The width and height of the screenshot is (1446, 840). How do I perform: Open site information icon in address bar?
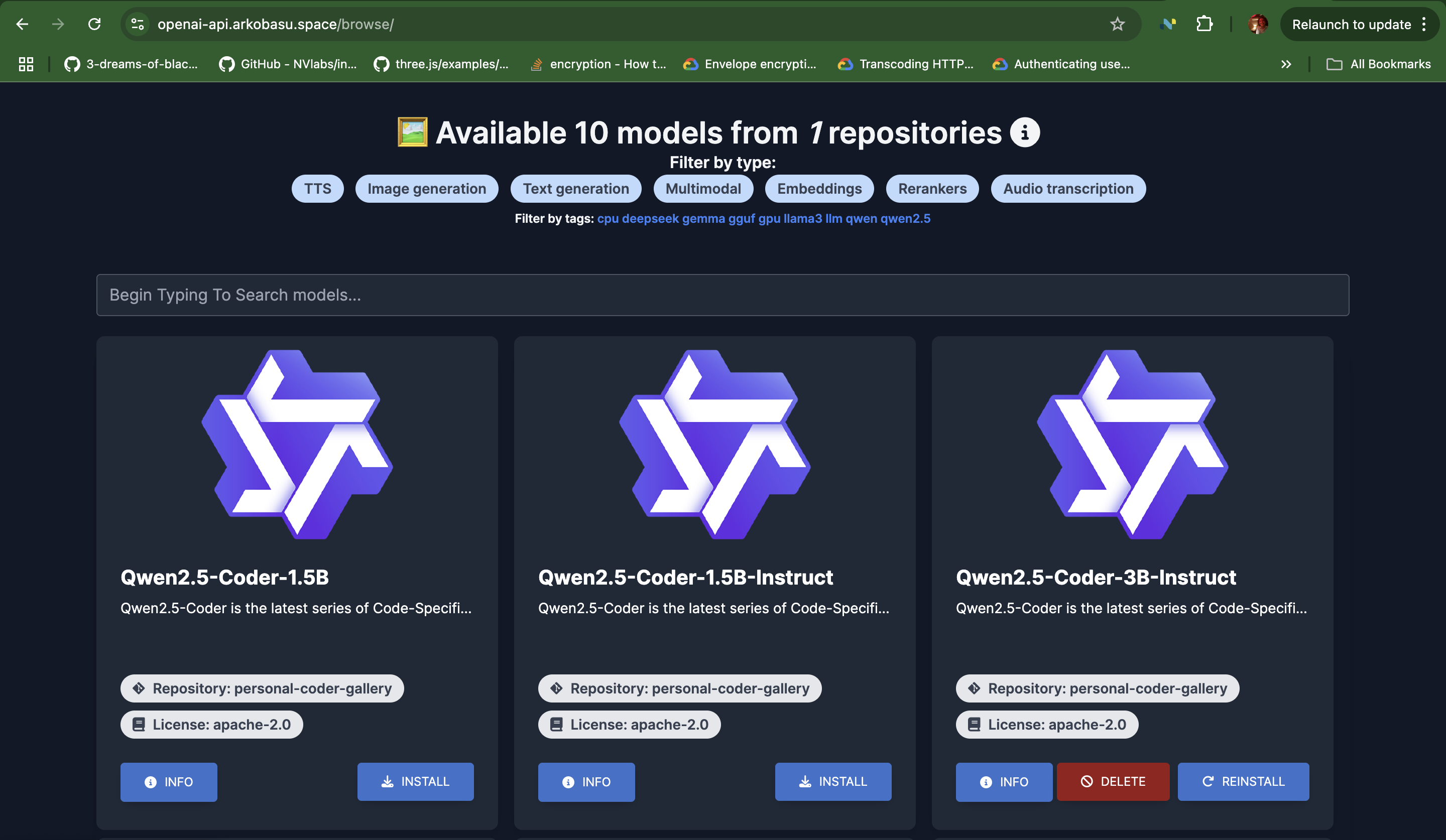138,24
